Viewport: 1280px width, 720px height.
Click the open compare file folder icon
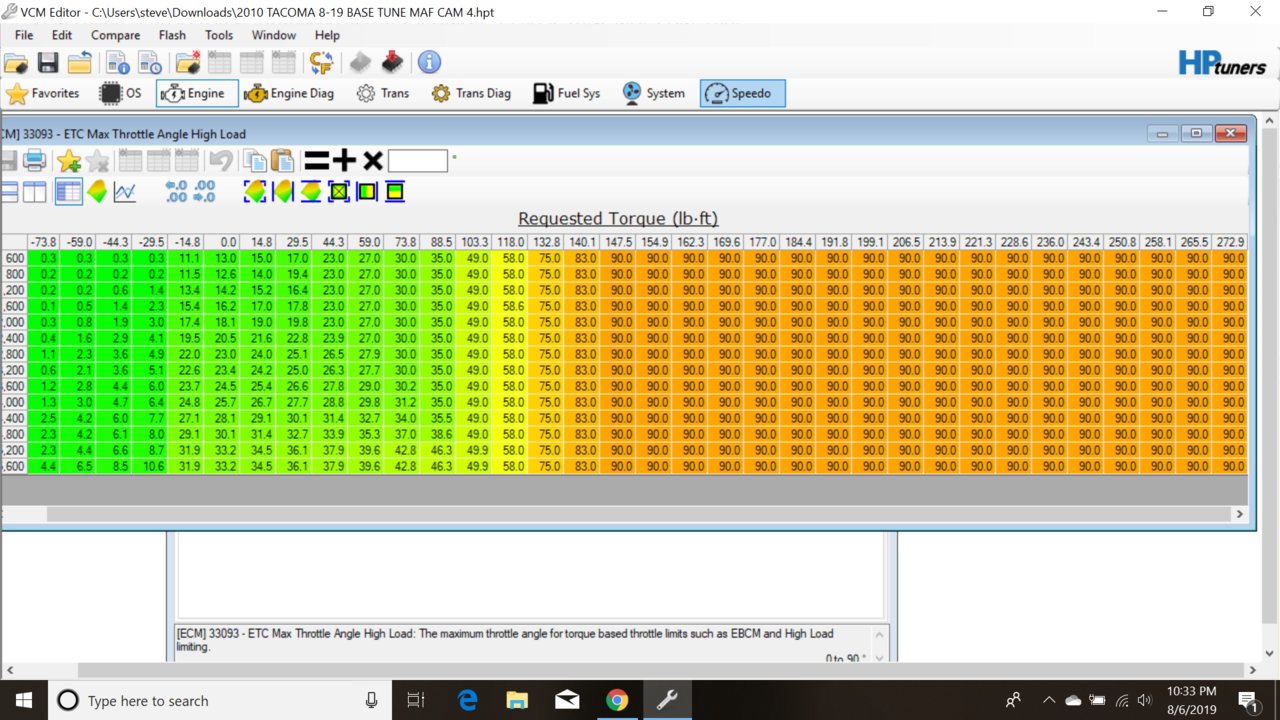188,63
